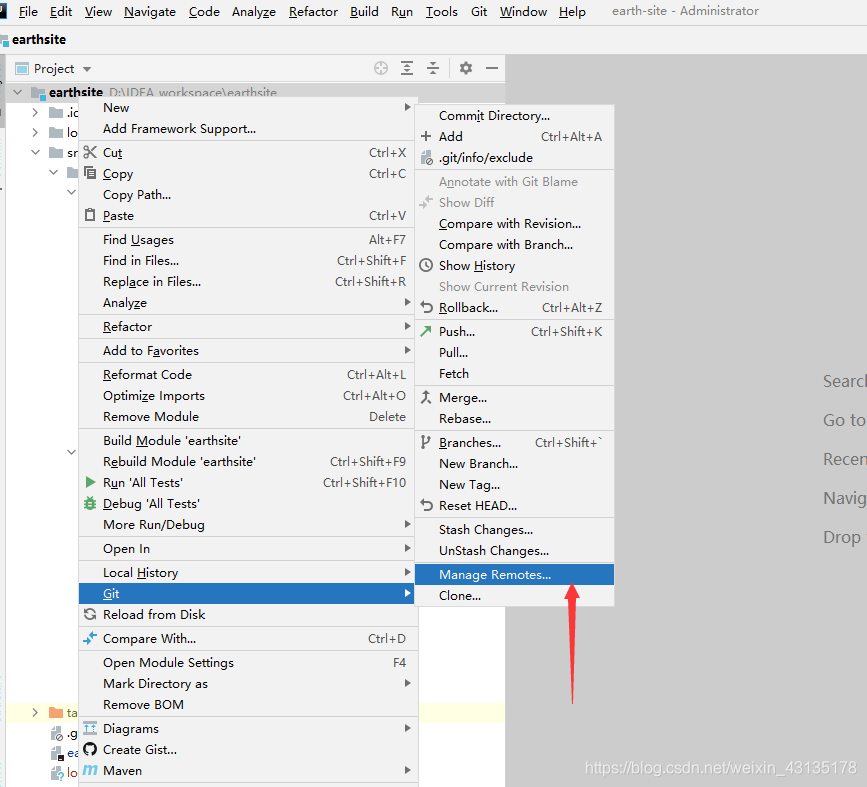Select Rebase... option
This screenshot has width=867, height=787.
click(x=514, y=419)
